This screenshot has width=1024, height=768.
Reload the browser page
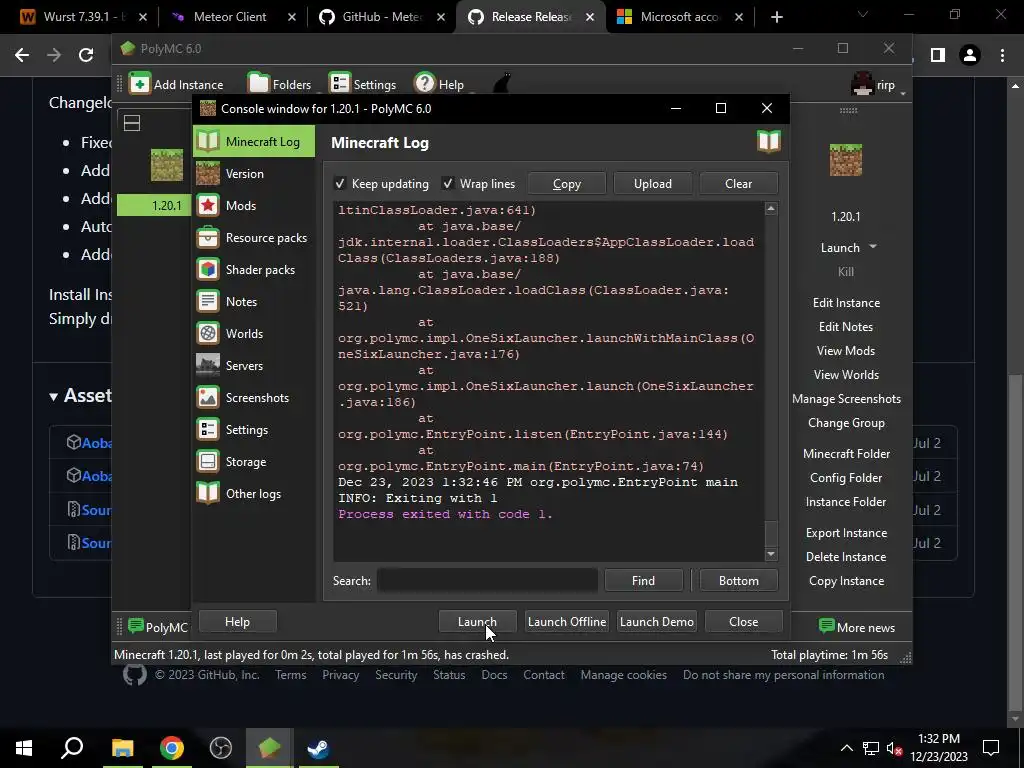point(86,56)
